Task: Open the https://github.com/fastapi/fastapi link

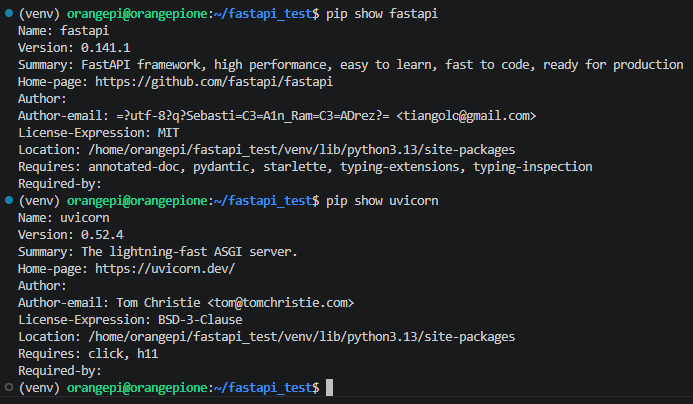Action: (x=214, y=82)
